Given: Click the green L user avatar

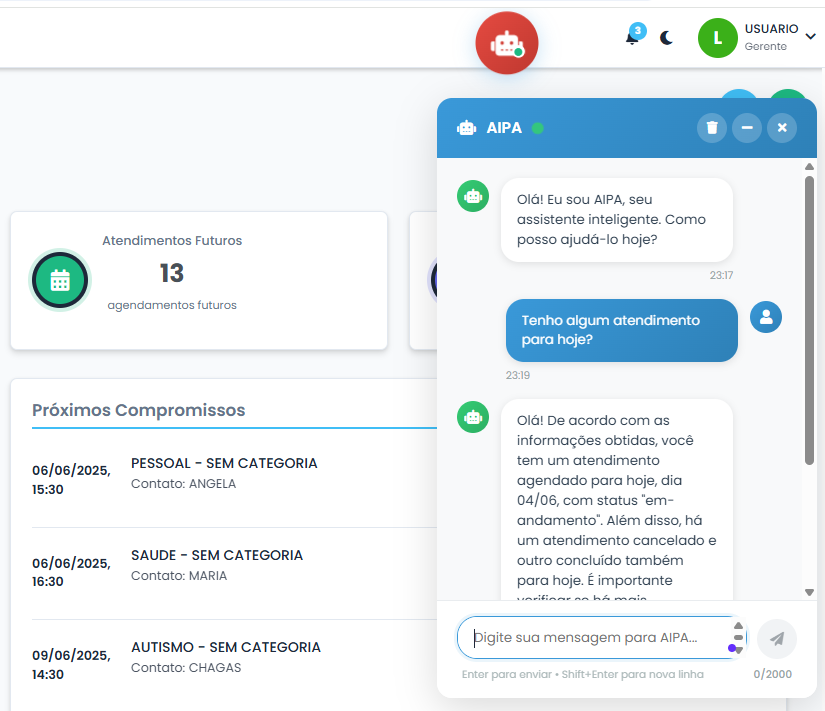Looking at the screenshot, I should (716, 38).
